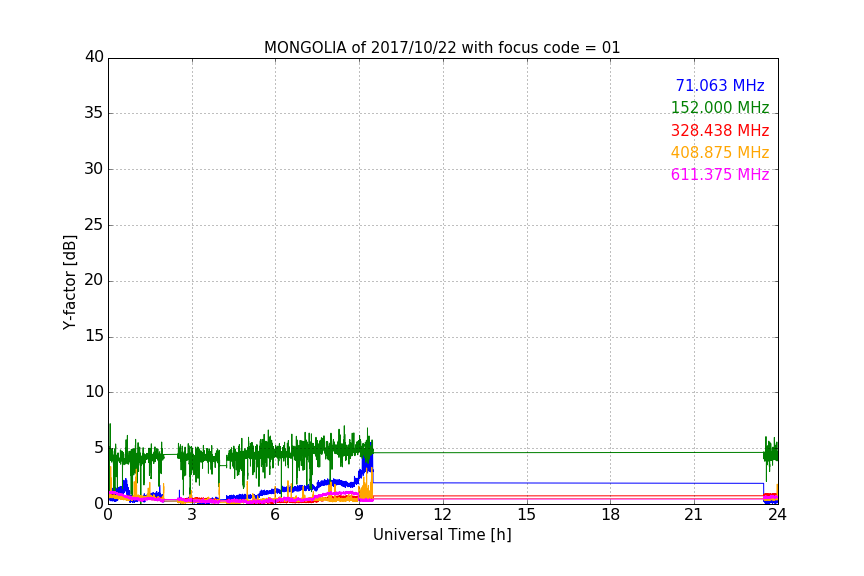Image resolution: width=864 pixels, height=576 pixels.
Task: Click the y-axis tick value 35
Action: click(x=94, y=113)
